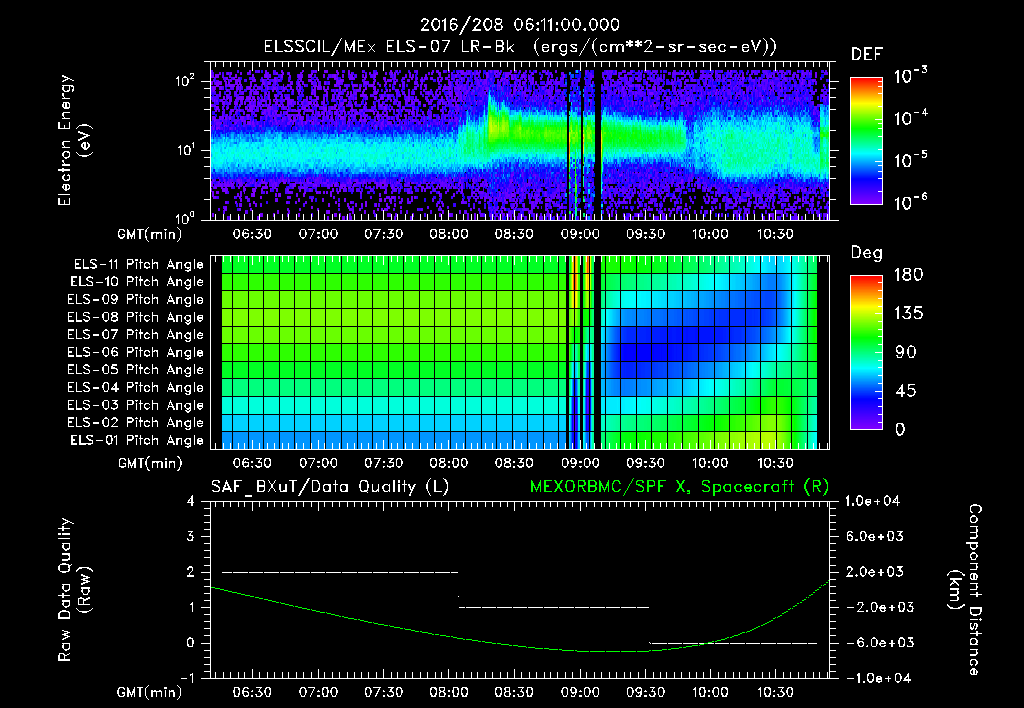
Task: Click the 08:00 tick label under pitch angle panel
Action: coord(449,464)
